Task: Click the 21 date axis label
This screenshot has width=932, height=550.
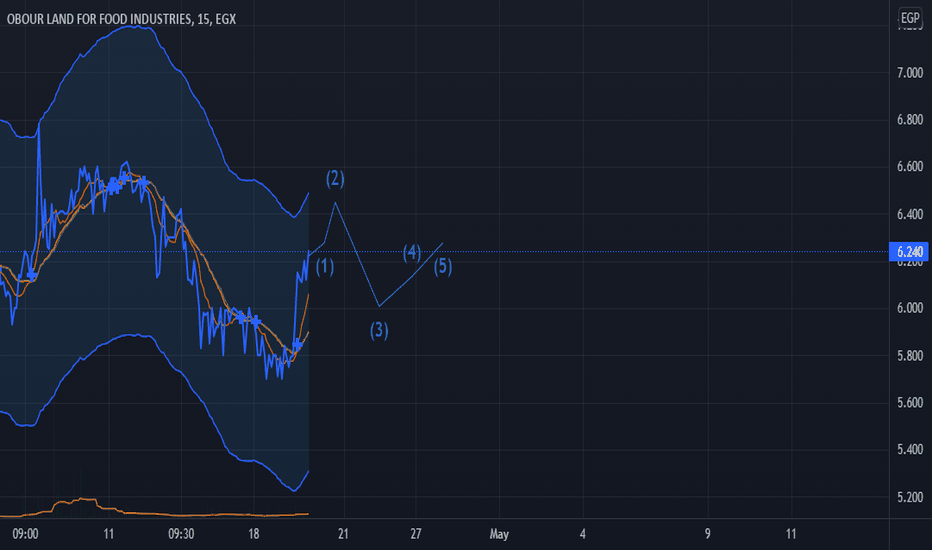Action: [x=343, y=534]
